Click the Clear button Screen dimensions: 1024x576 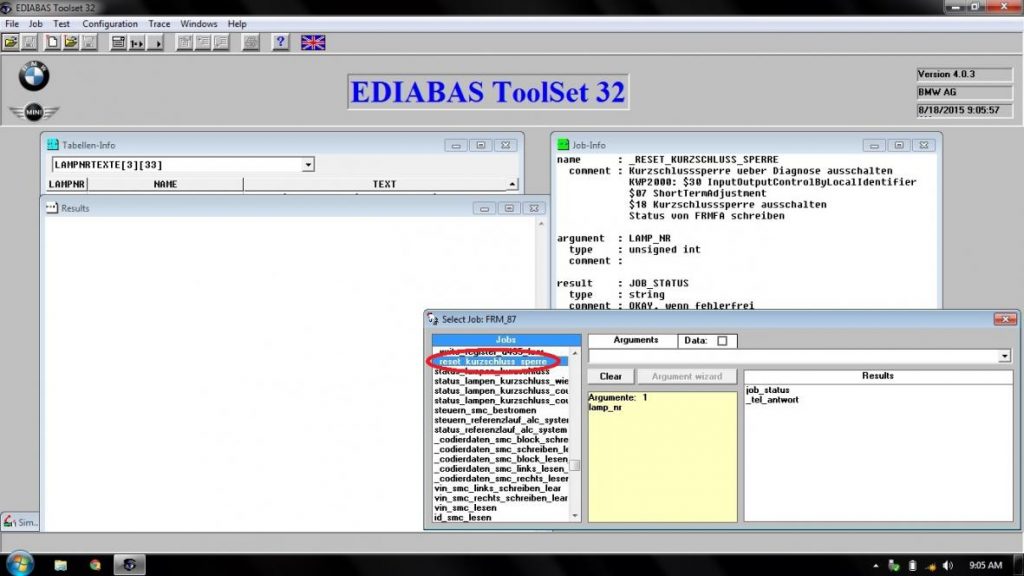(611, 376)
